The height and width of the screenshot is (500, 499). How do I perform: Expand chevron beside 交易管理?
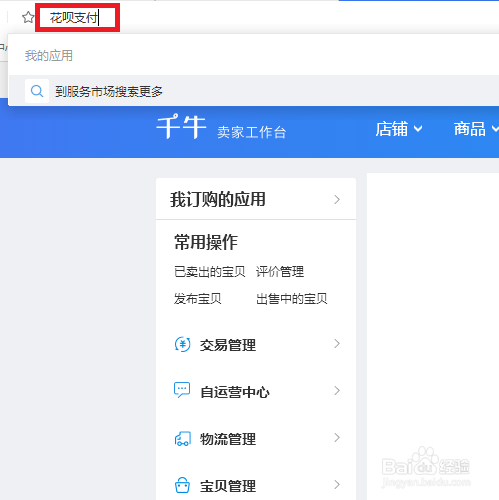coord(337,344)
